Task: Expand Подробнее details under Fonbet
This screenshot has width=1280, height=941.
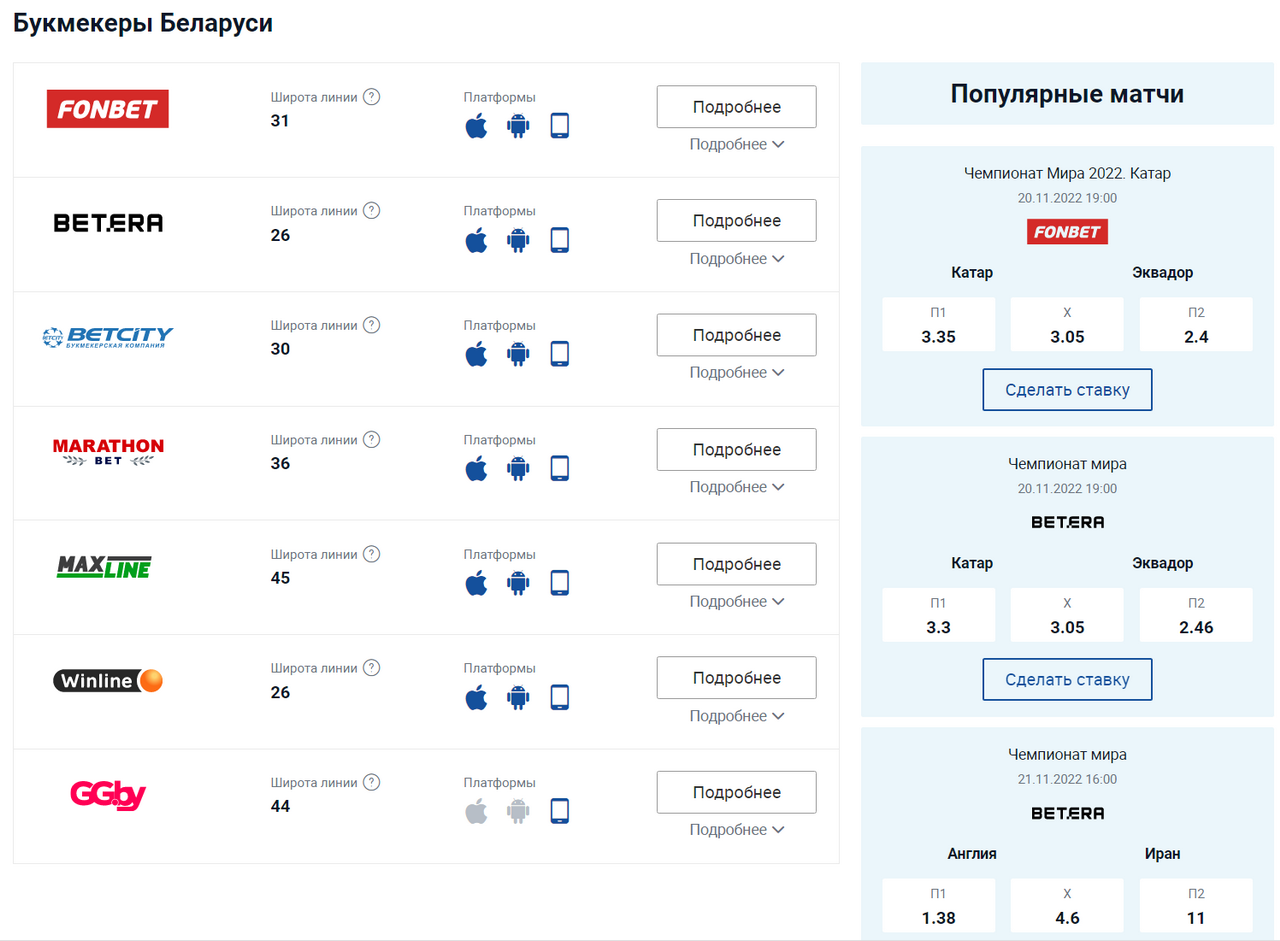Action: [x=736, y=144]
